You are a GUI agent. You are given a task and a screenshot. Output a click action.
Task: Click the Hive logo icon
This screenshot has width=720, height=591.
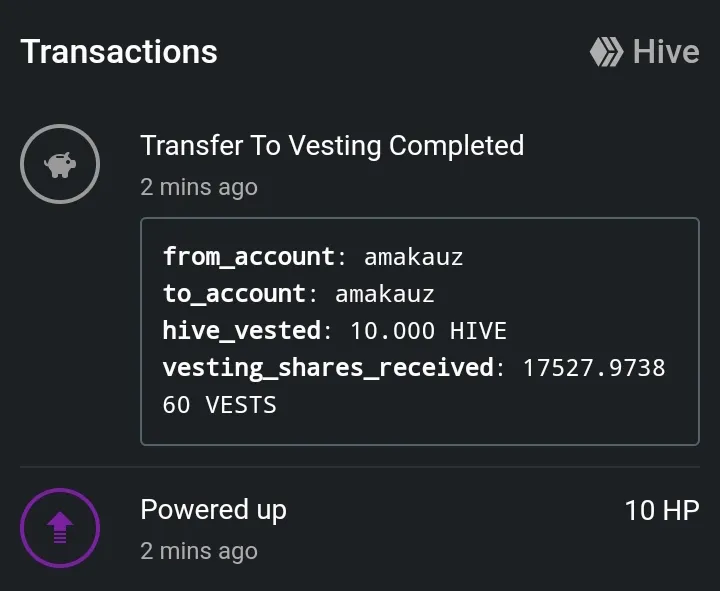point(606,52)
